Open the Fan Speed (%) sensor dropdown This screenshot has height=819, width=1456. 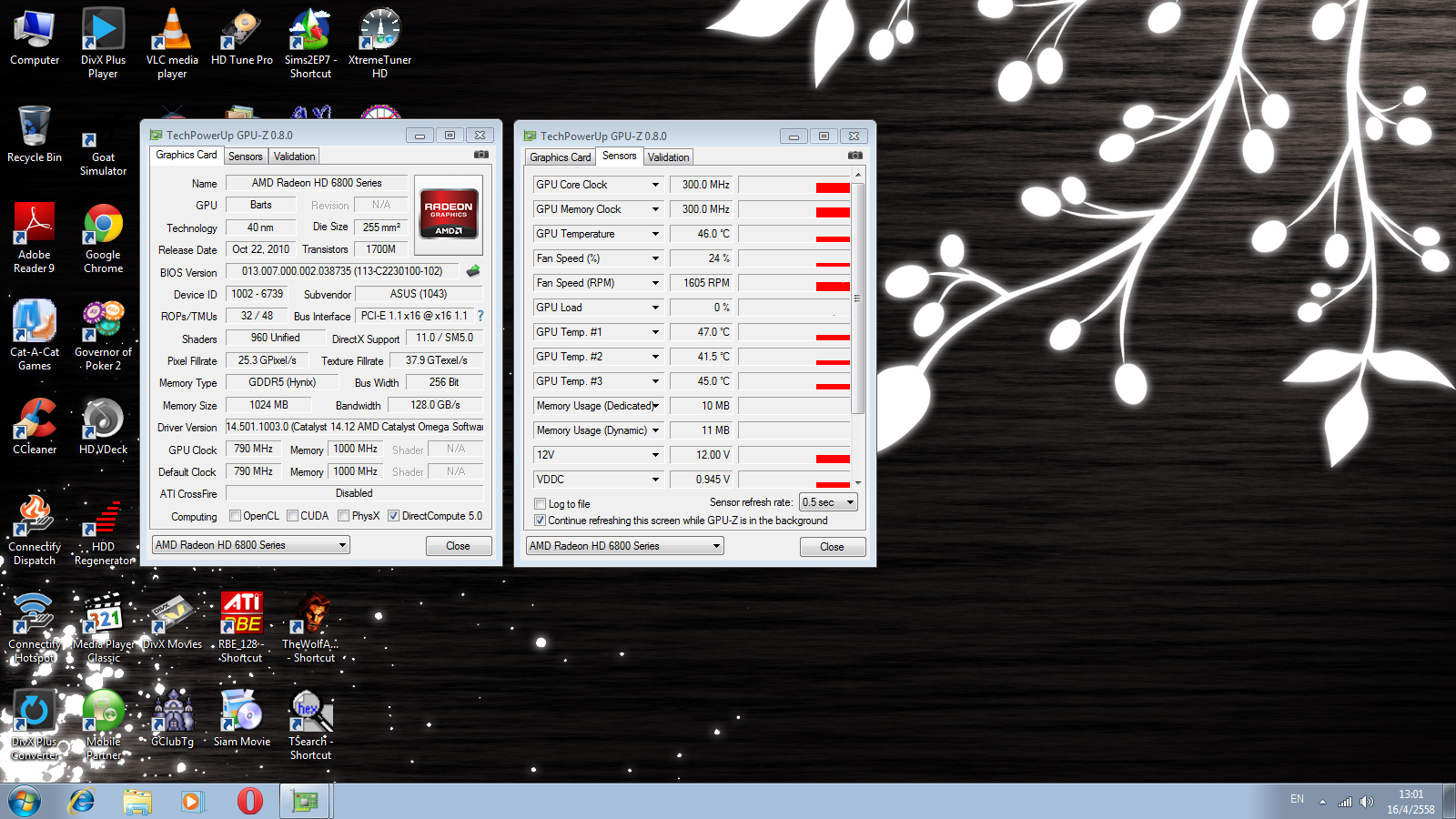[x=655, y=258]
